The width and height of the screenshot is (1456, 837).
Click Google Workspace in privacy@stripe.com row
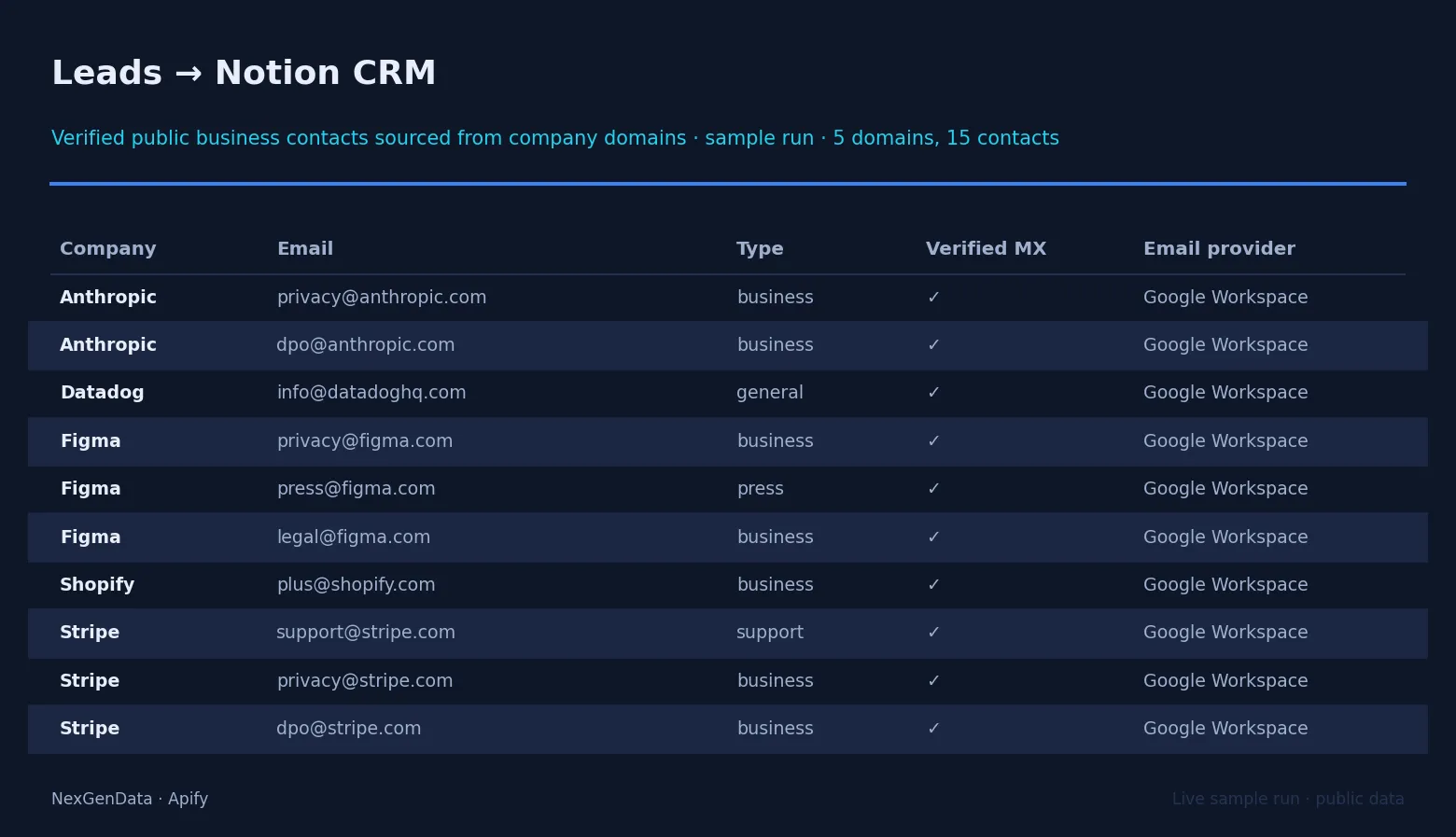point(1225,681)
